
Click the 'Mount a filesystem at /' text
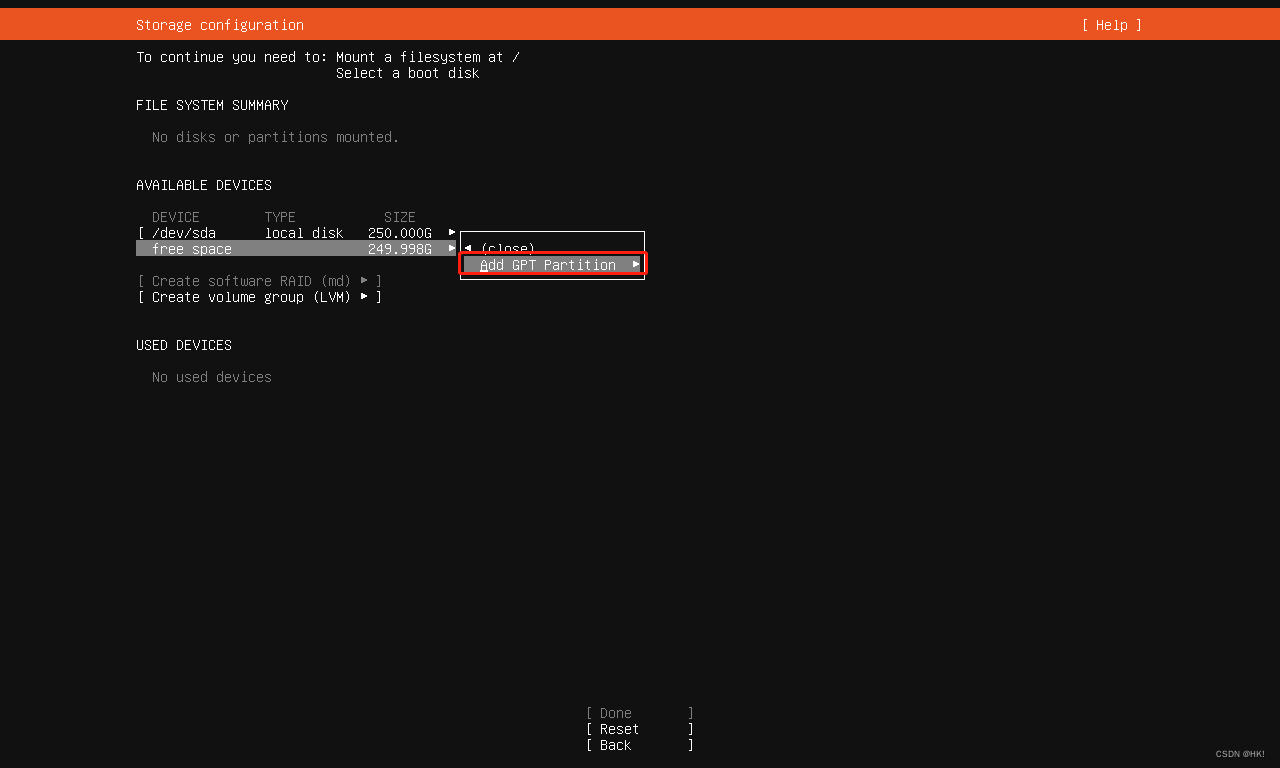click(428, 57)
